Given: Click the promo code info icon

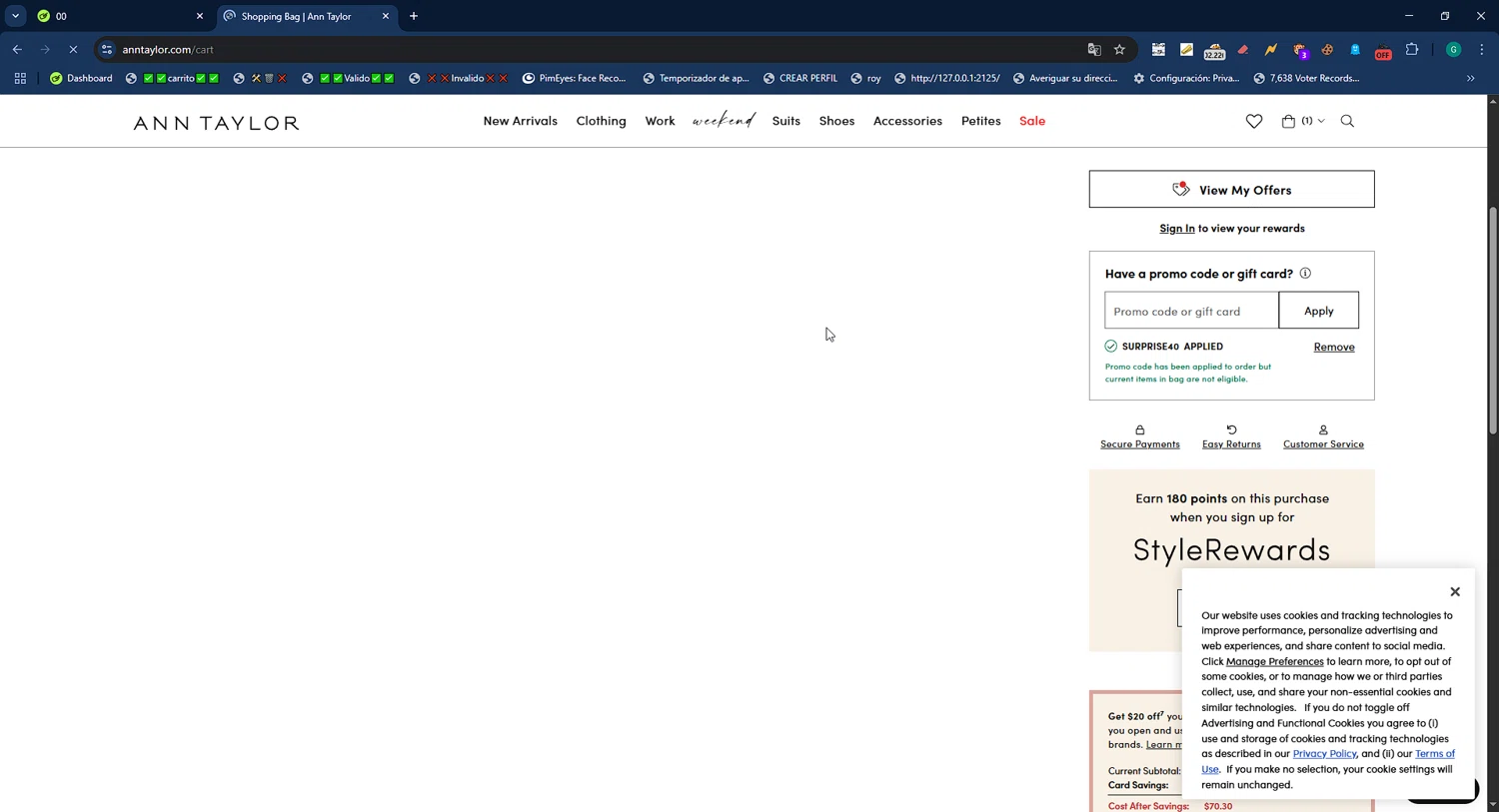Looking at the screenshot, I should (x=1305, y=273).
